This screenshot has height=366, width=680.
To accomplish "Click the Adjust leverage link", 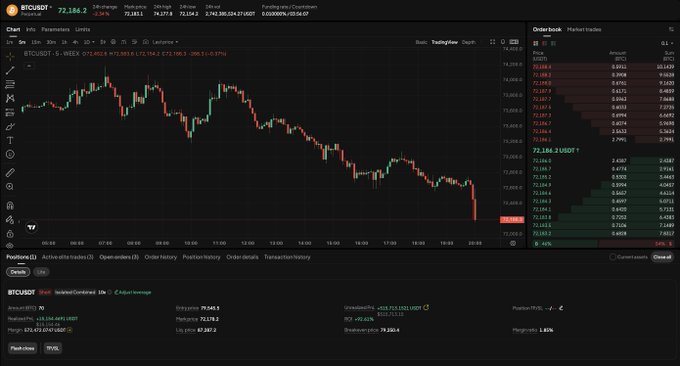I will coord(133,292).
